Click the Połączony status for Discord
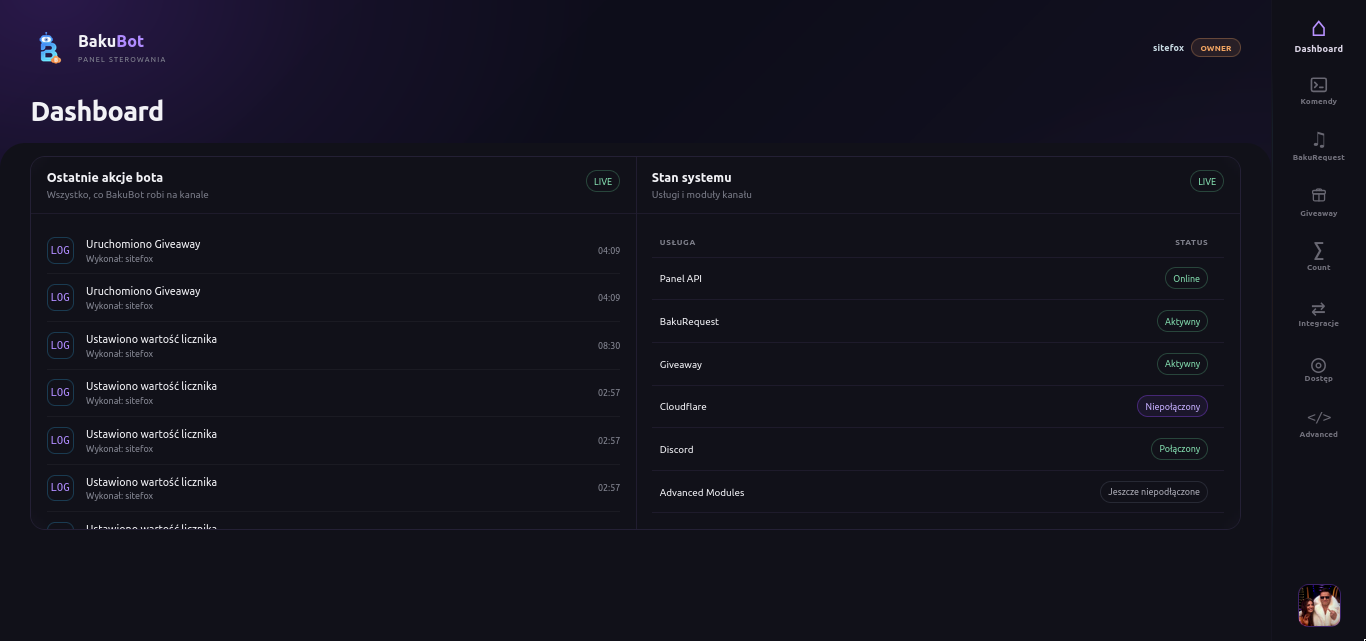 tap(1179, 449)
